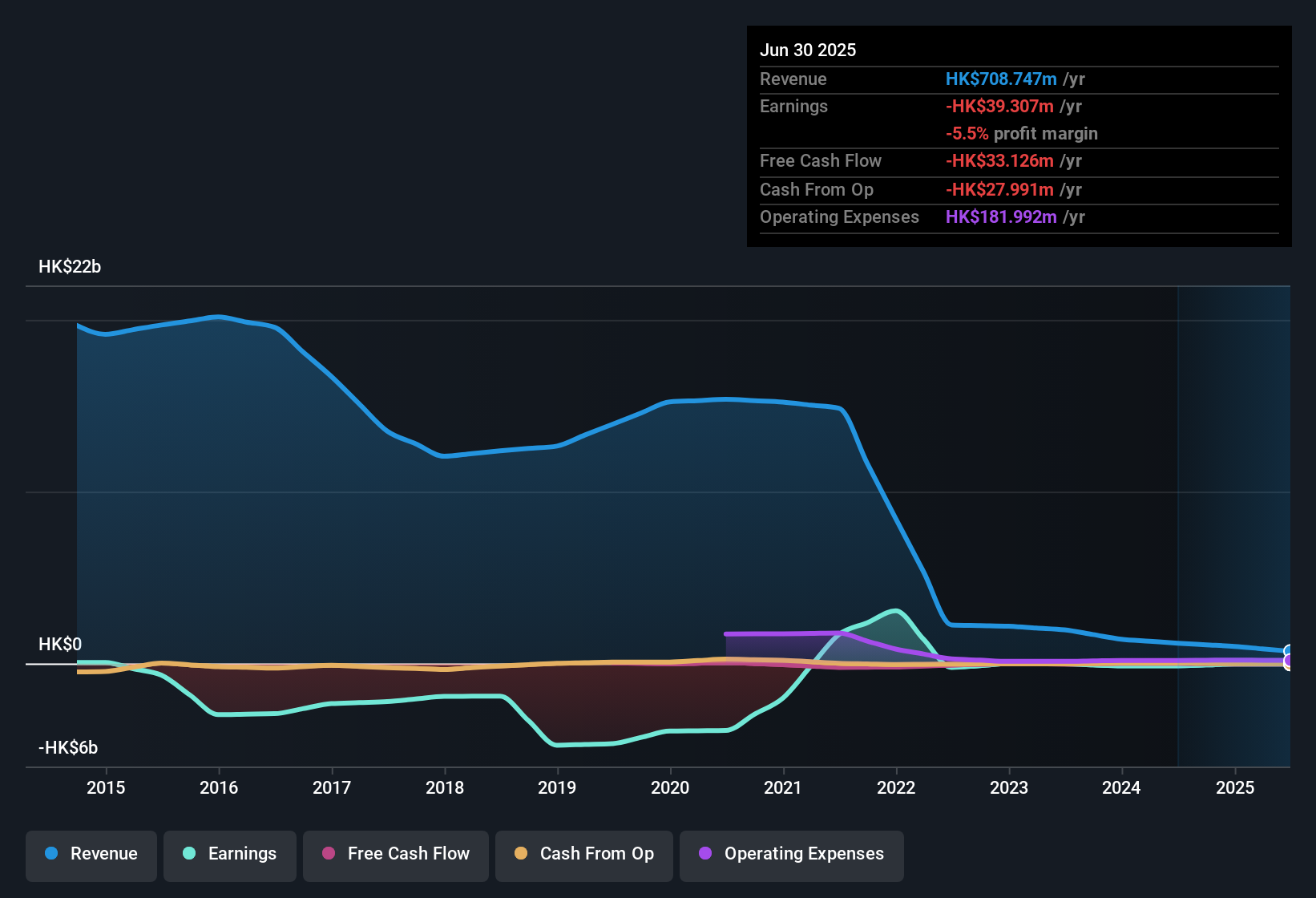This screenshot has width=1316, height=898.
Task: Click the purple Operating Expenses dot icon
Action: pos(705,854)
